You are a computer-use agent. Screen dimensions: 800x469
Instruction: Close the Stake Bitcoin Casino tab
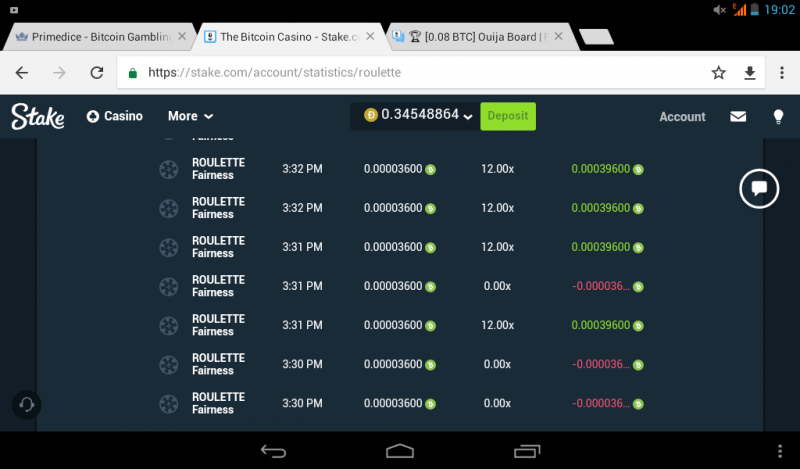370,36
